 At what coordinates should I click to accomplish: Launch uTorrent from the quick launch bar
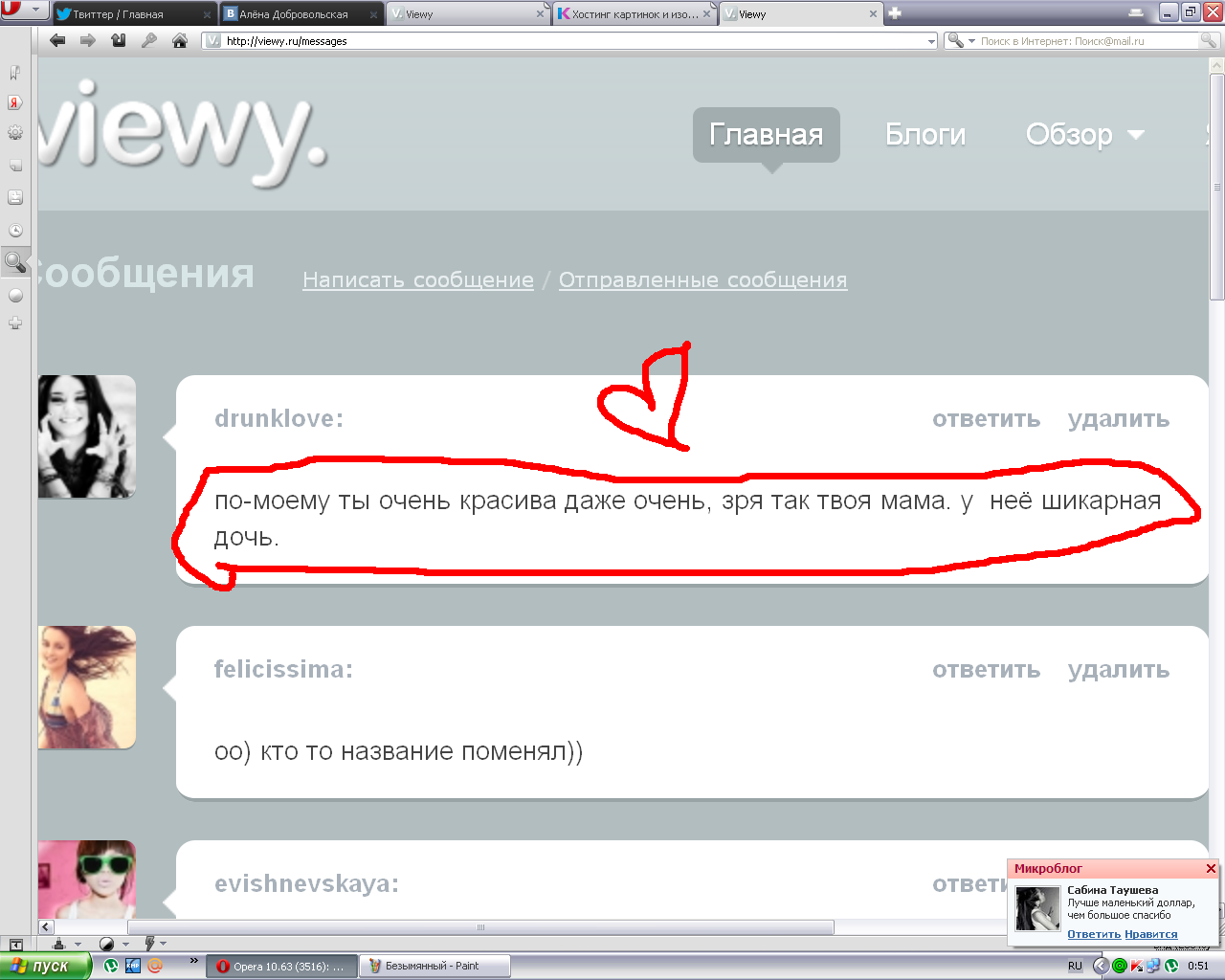[111, 966]
